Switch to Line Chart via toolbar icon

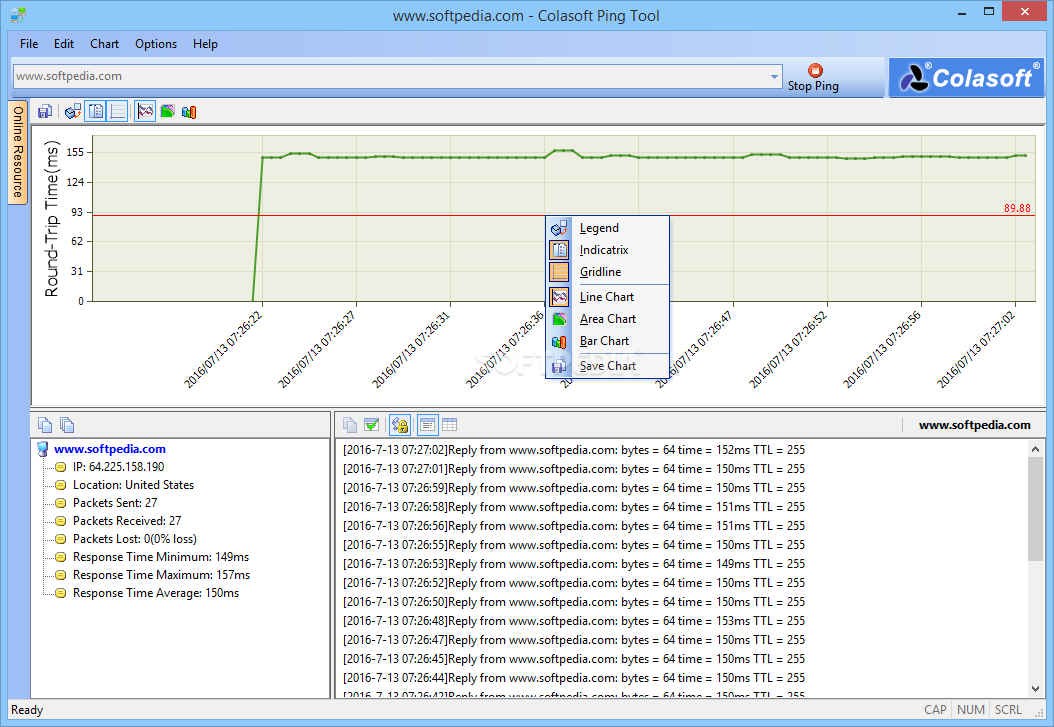[x=145, y=112]
